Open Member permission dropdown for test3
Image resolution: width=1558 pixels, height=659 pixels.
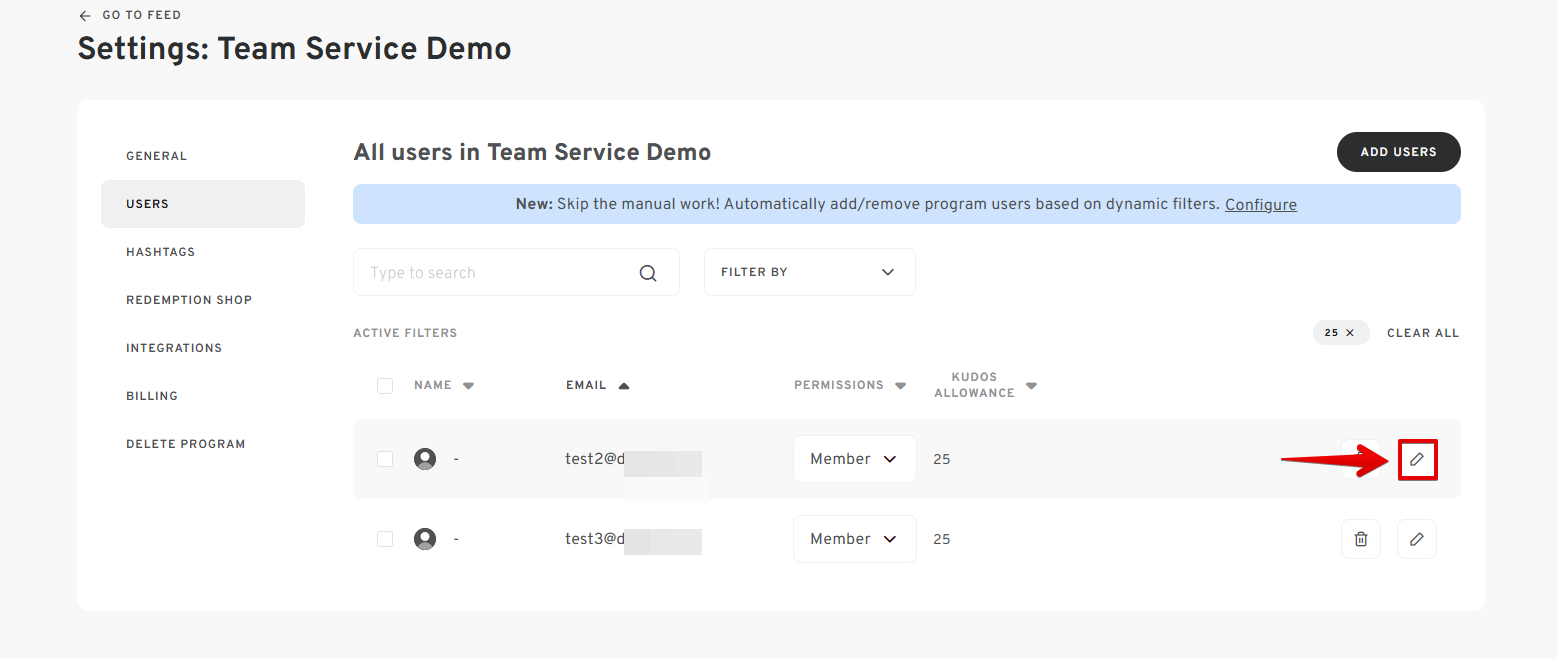click(x=854, y=539)
